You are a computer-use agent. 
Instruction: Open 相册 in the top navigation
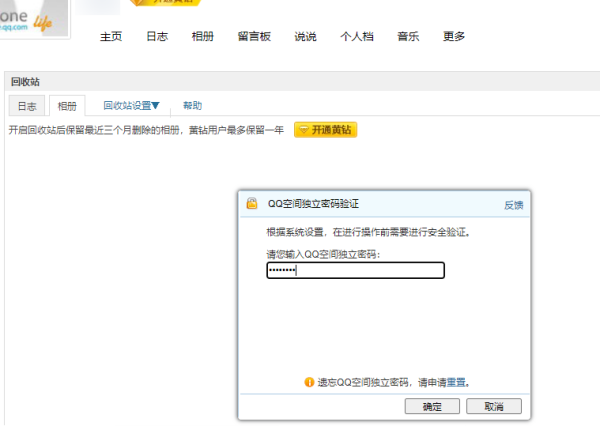203,37
